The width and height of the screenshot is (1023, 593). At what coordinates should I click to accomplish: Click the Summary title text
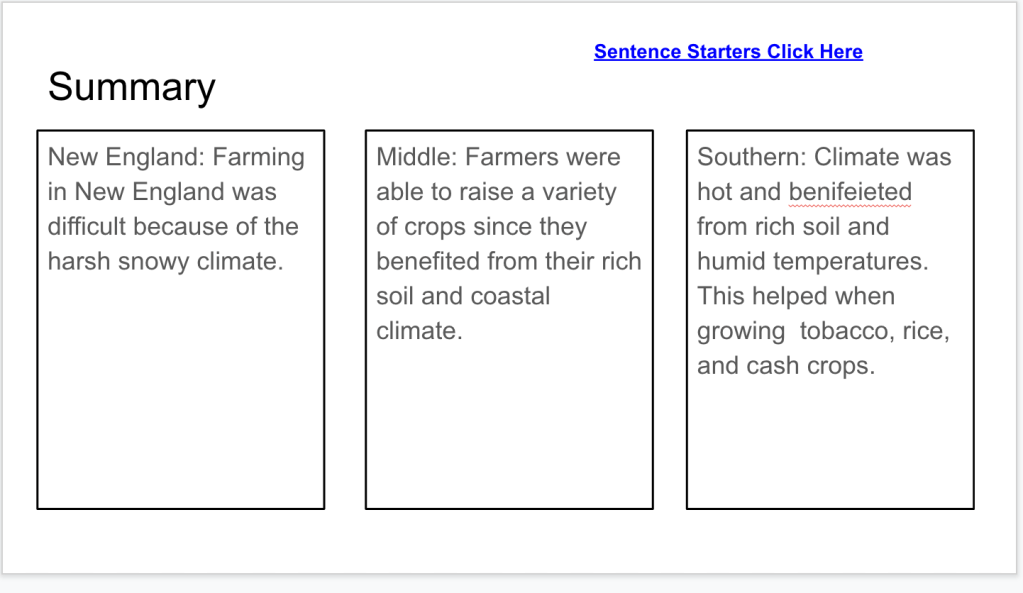[x=131, y=87]
